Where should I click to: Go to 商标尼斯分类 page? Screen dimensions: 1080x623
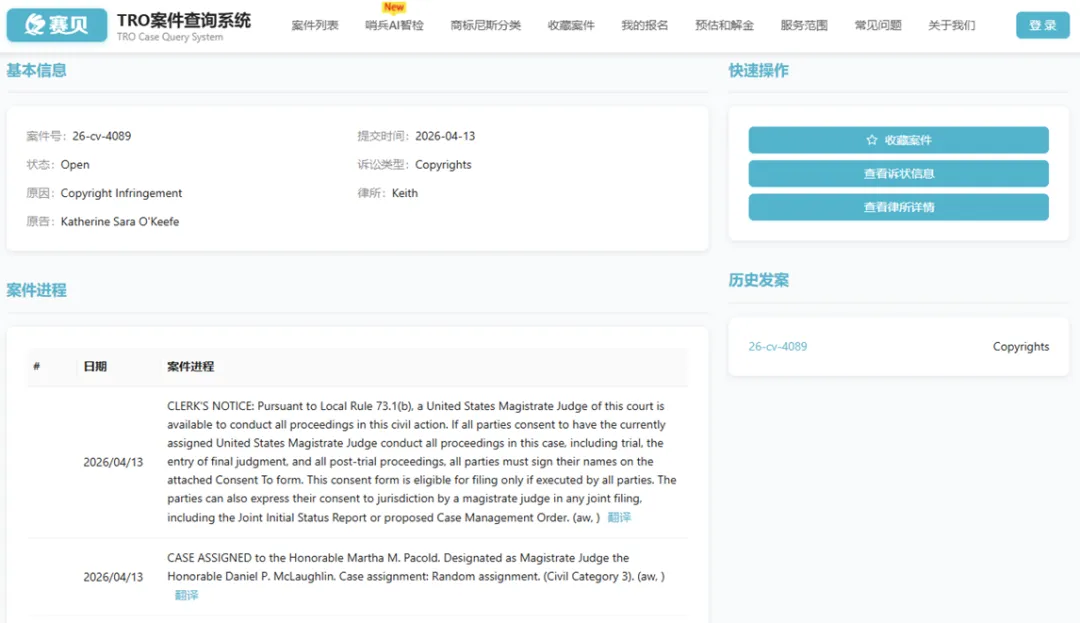tap(486, 25)
